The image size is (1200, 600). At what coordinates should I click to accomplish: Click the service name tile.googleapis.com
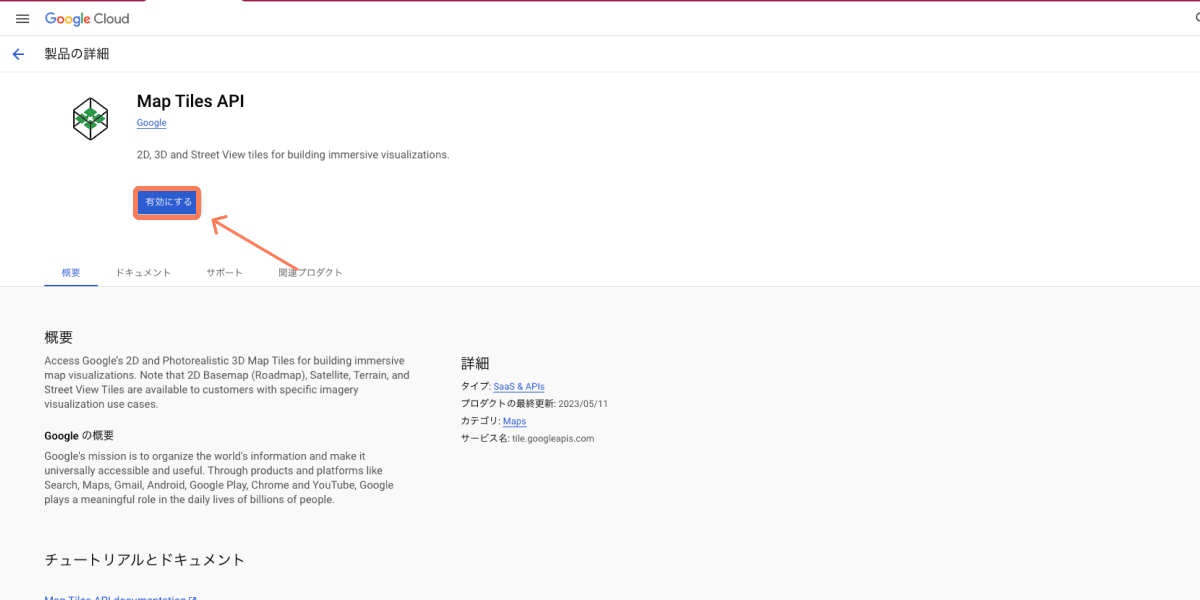pyautogui.click(x=553, y=438)
